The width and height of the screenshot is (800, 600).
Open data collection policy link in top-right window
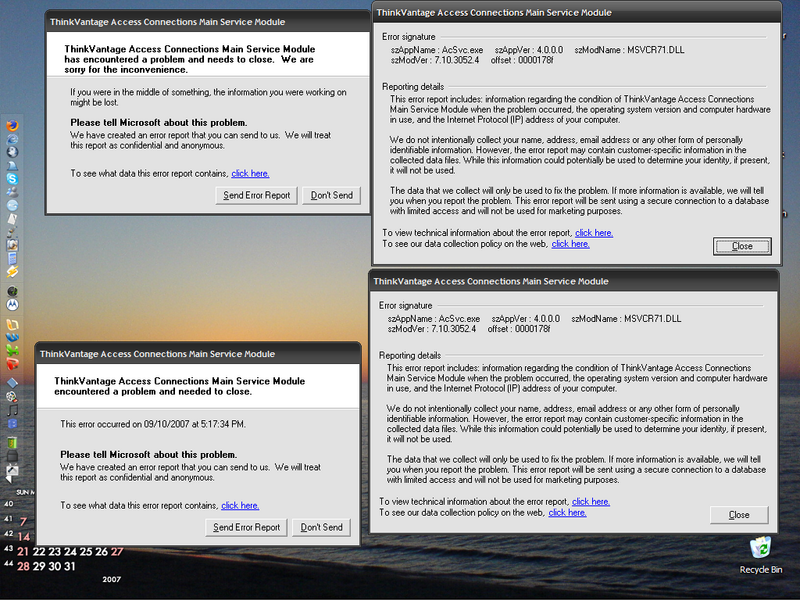click(570, 243)
